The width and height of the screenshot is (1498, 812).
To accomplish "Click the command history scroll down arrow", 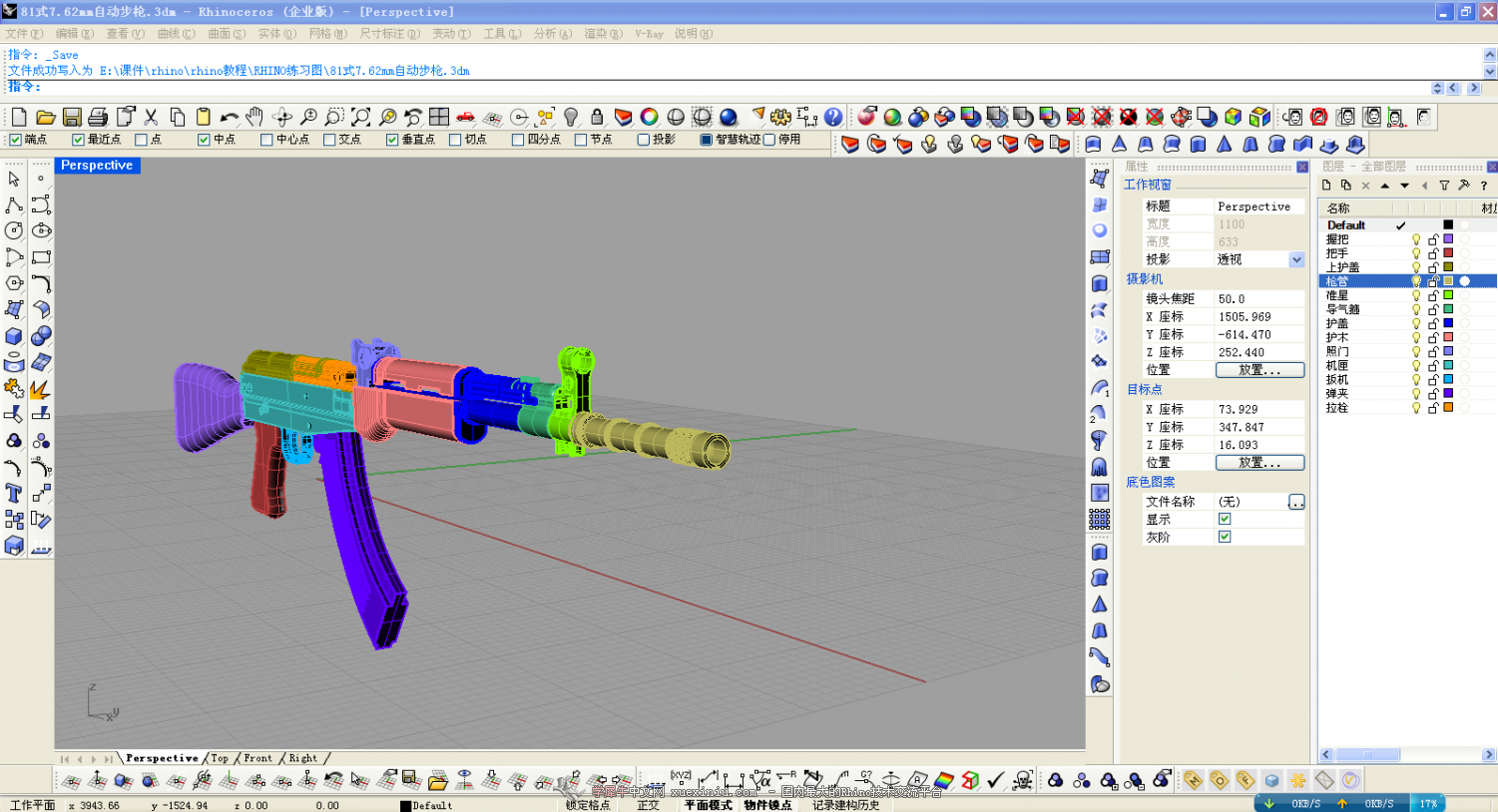I will (1489, 72).
